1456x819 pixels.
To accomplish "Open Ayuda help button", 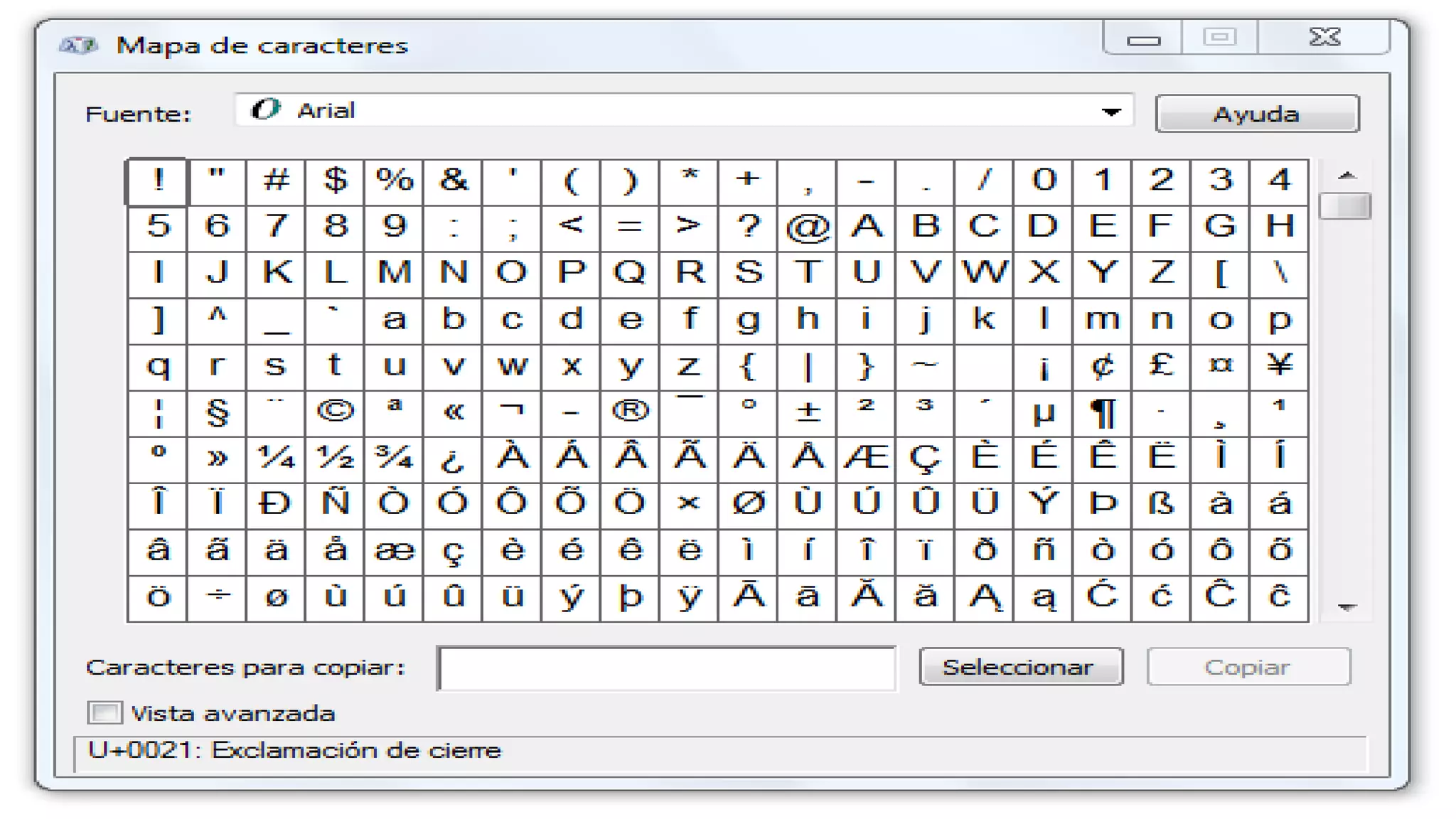I will pyautogui.click(x=1256, y=114).
